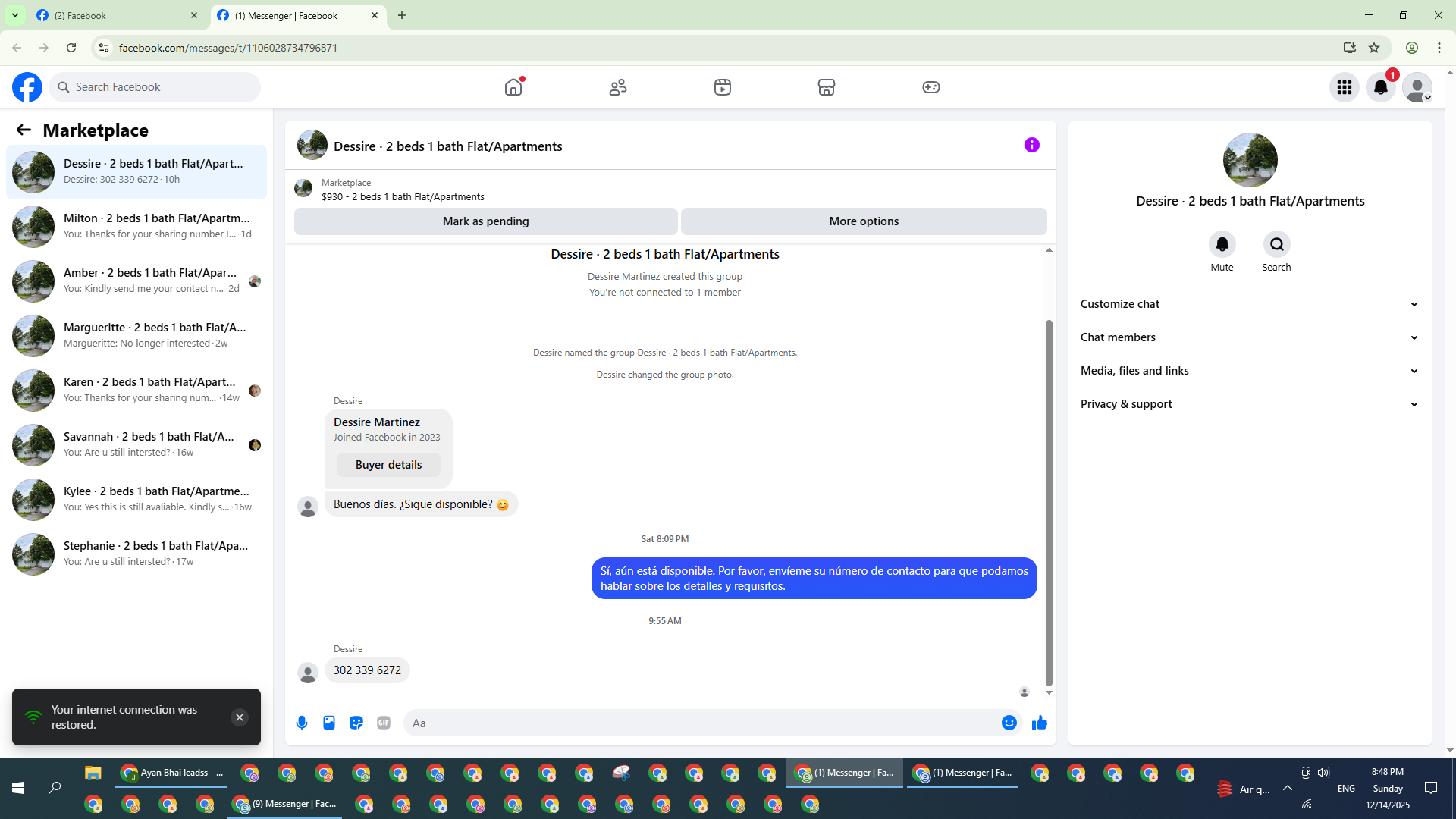
Task: Click the voice clip microphone icon
Action: point(302,723)
